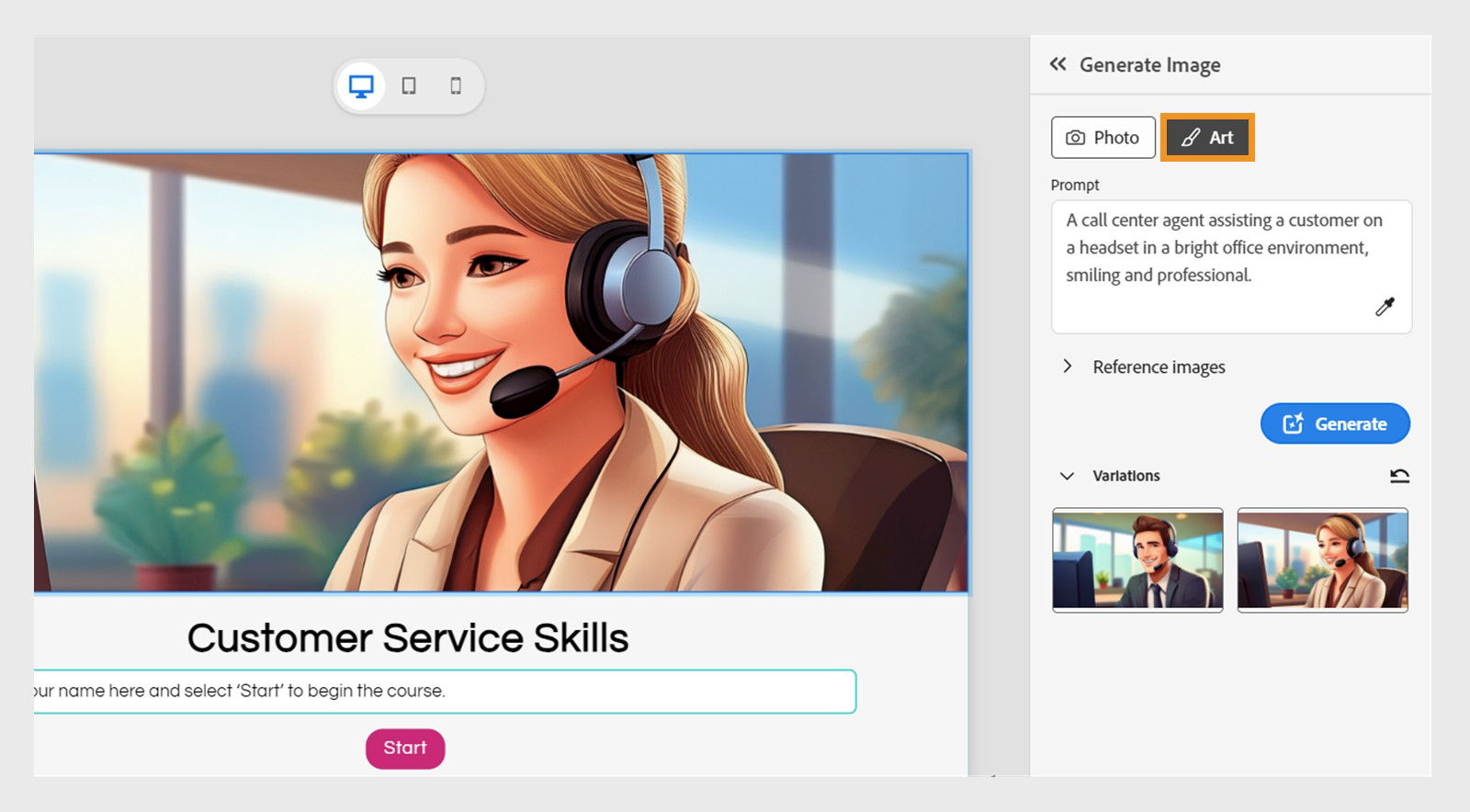This screenshot has width=1470, height=812.
Task: Select the Art style option
Action: 1207,138
